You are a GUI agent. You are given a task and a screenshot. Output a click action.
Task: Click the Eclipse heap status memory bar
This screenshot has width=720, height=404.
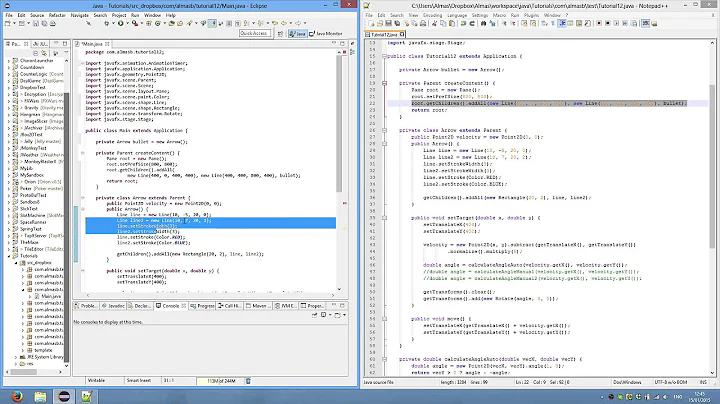click(x=220, y=381)
